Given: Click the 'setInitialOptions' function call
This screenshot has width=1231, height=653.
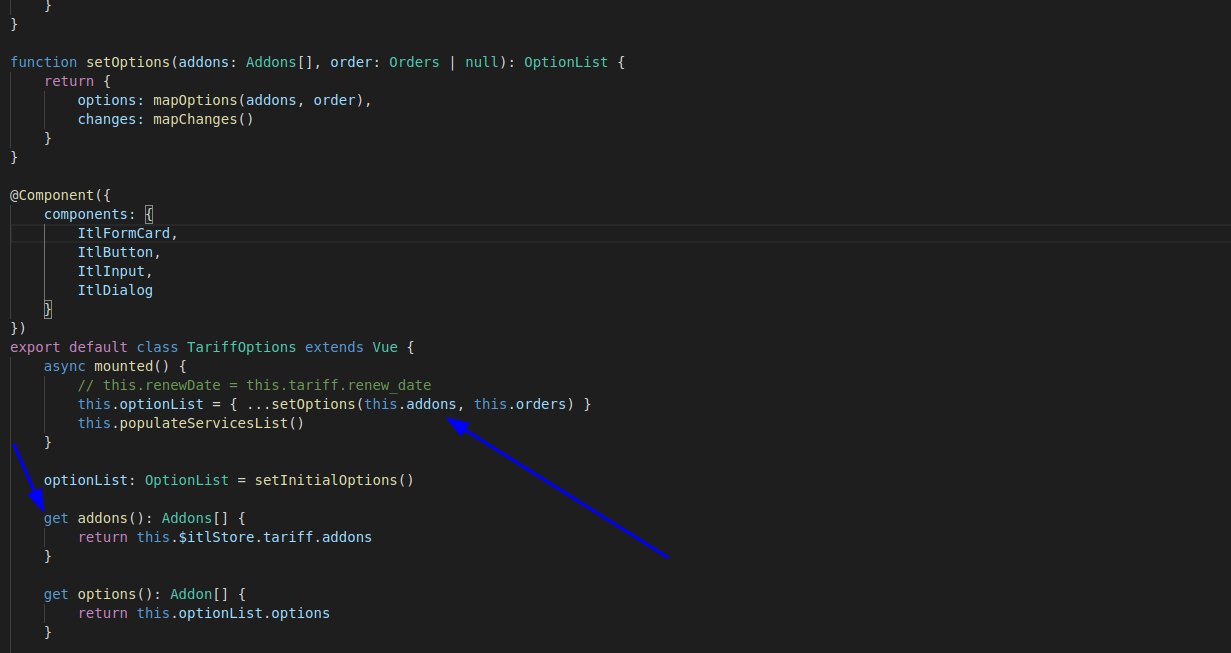Looking at the screenshot, I should tap(326, 480).
